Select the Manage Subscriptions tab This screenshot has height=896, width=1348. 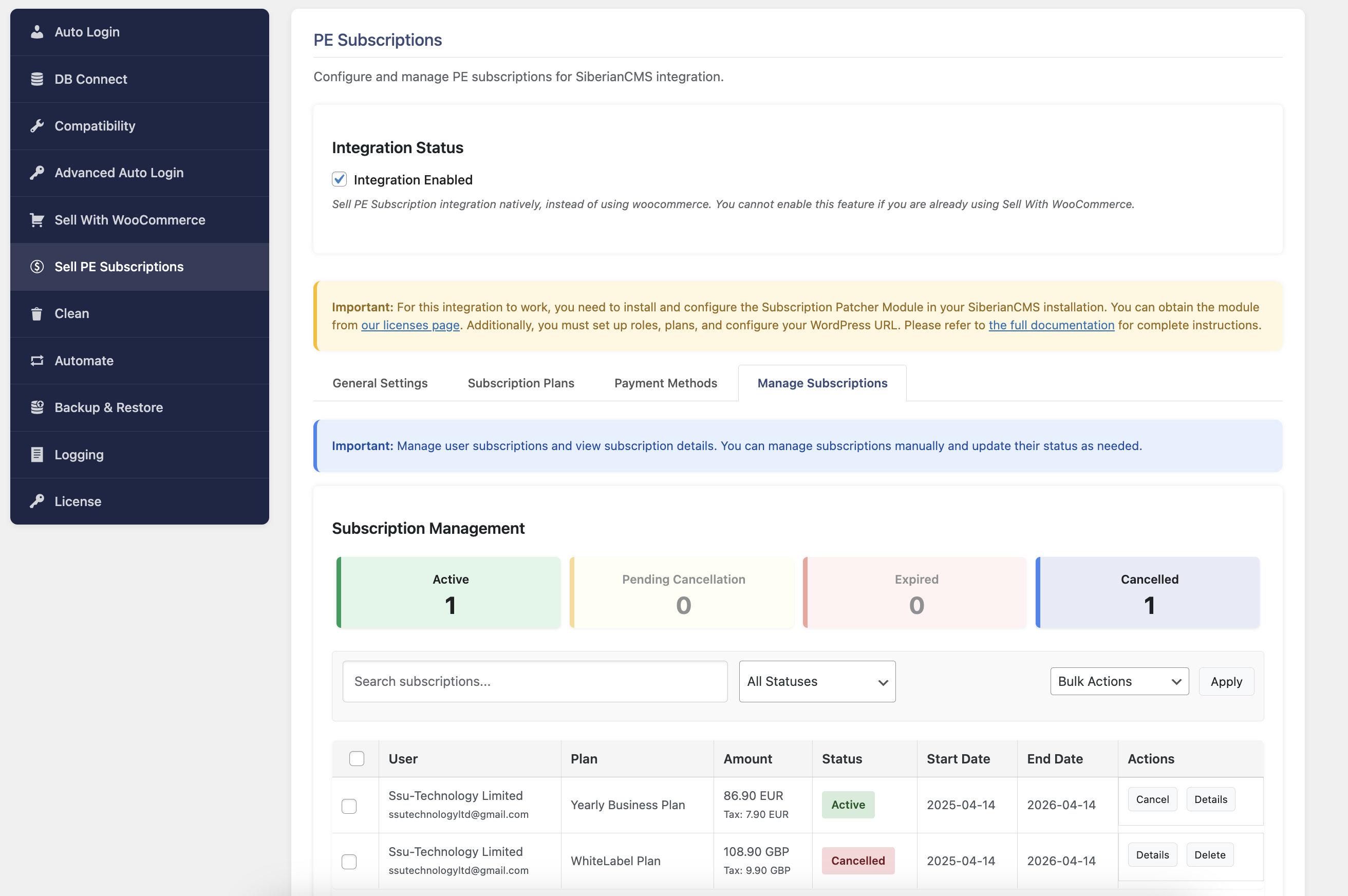(x=822, y=383)
